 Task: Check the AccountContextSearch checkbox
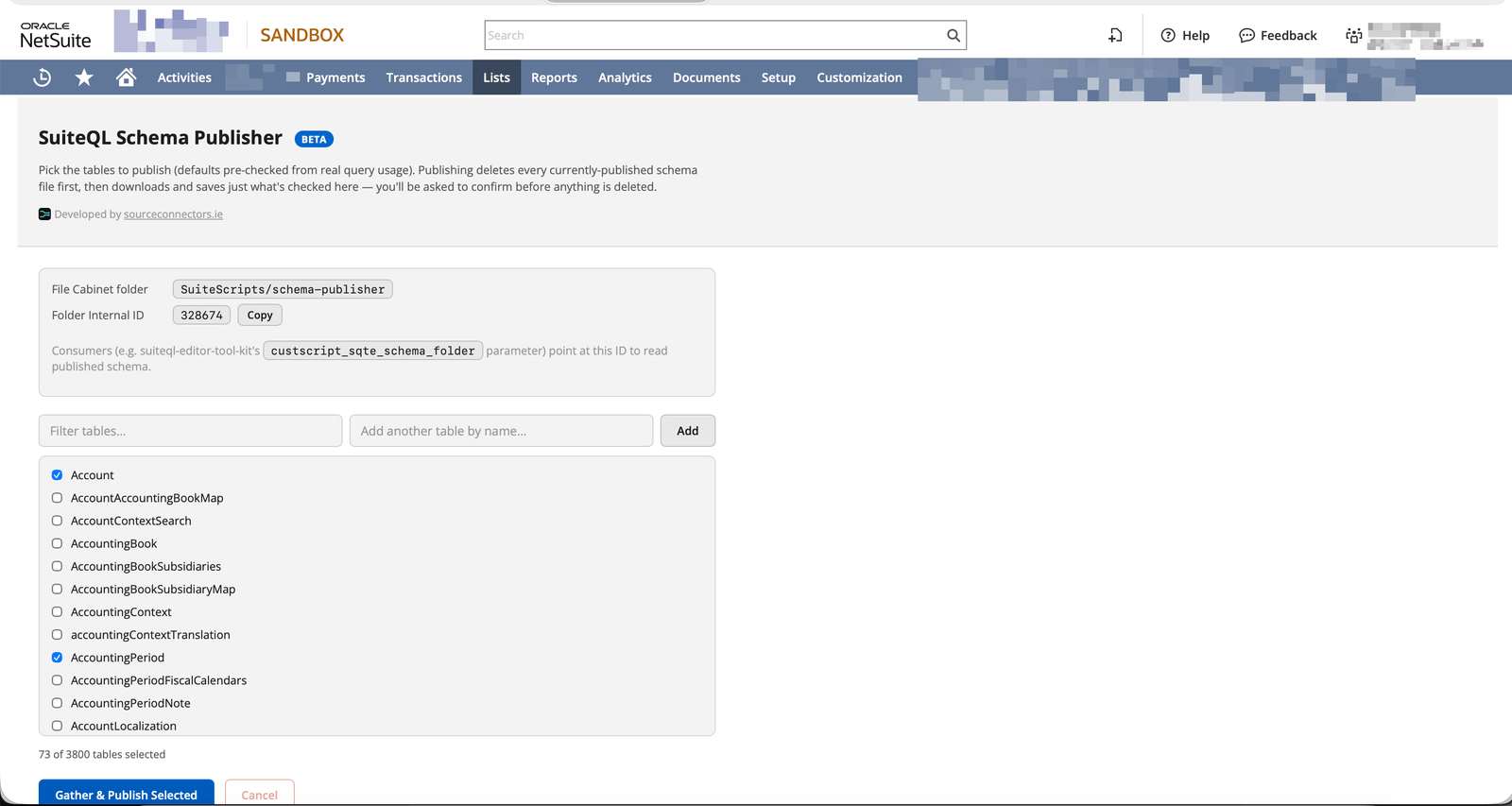57,521
